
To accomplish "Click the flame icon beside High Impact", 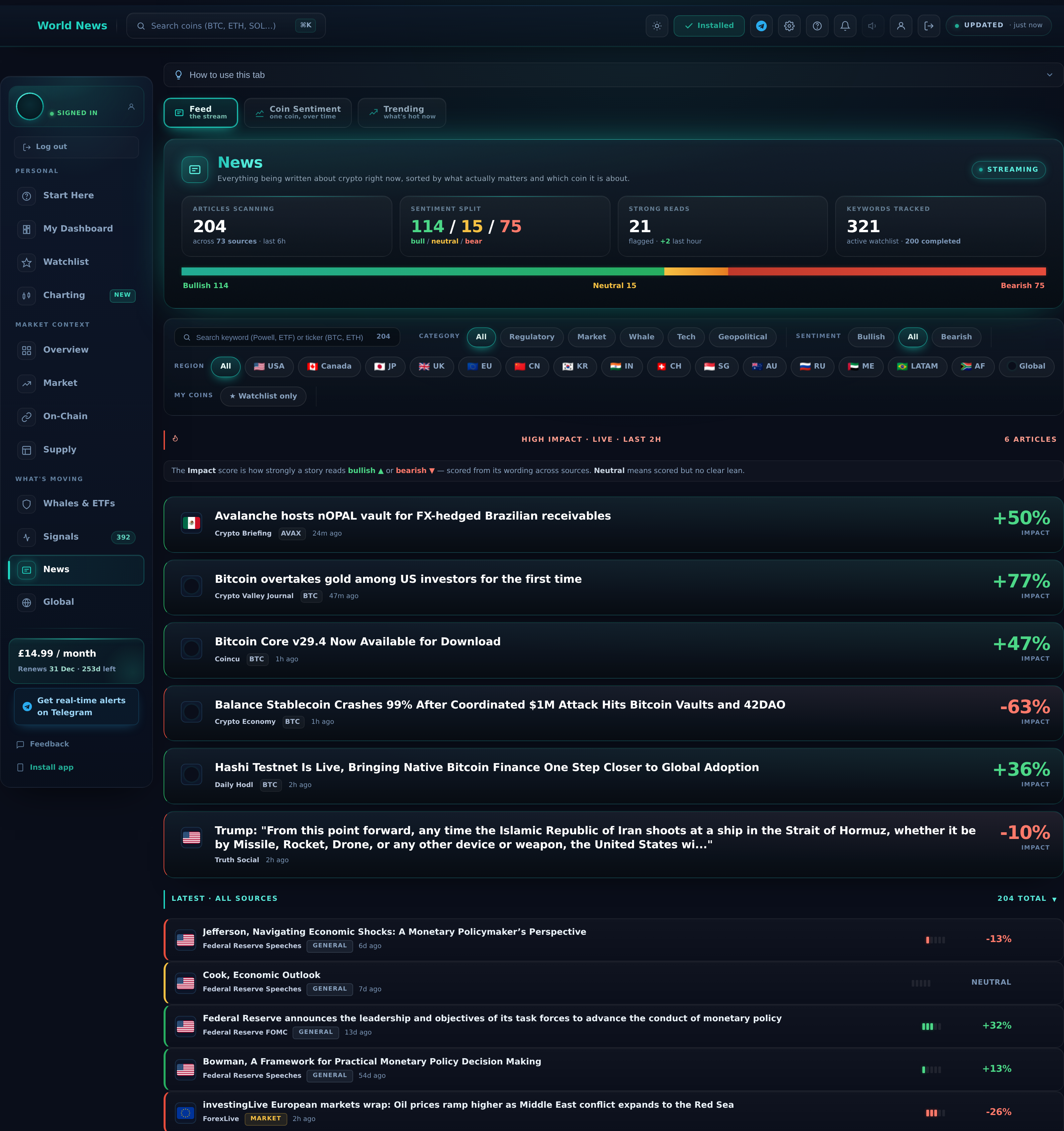I will (175, 439).
